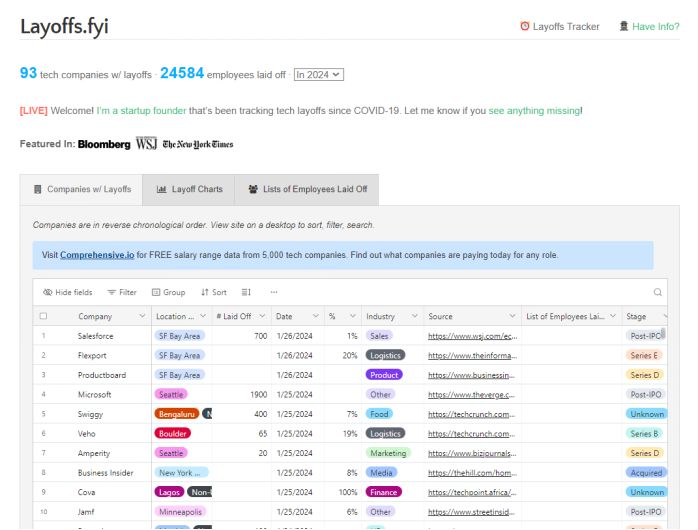Viewport: 698px width, 530px height.
Task: Click the I'm a startup founder link
Action: (141, 111)
